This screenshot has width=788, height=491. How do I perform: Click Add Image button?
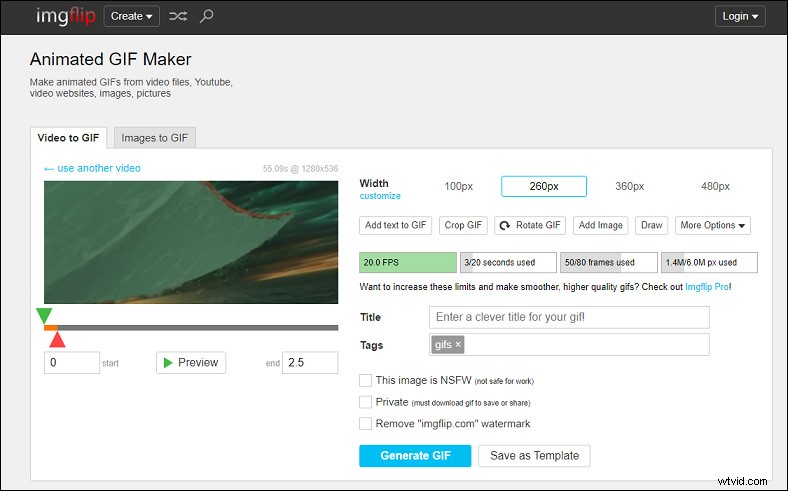pyautogui.click(x=601, y=225)
